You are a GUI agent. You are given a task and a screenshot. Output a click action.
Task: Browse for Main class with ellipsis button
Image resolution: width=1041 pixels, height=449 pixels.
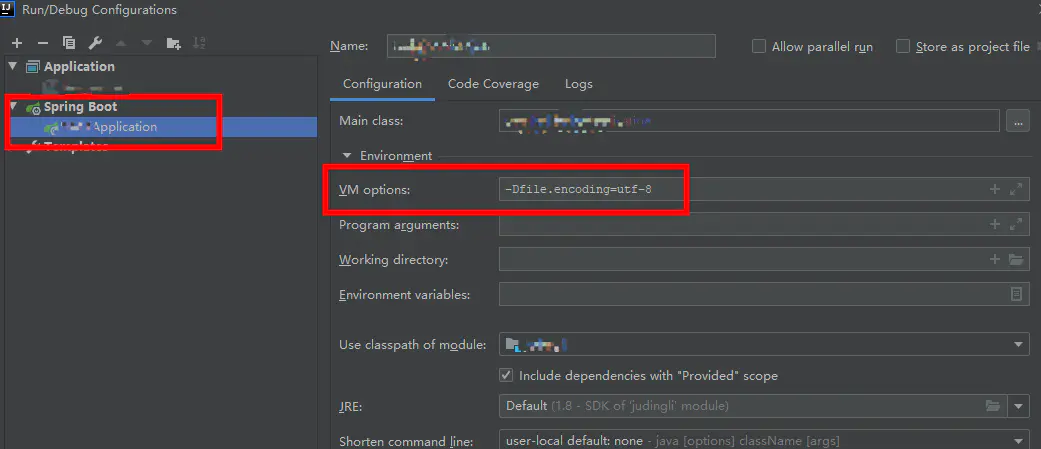coord(1018,121)
